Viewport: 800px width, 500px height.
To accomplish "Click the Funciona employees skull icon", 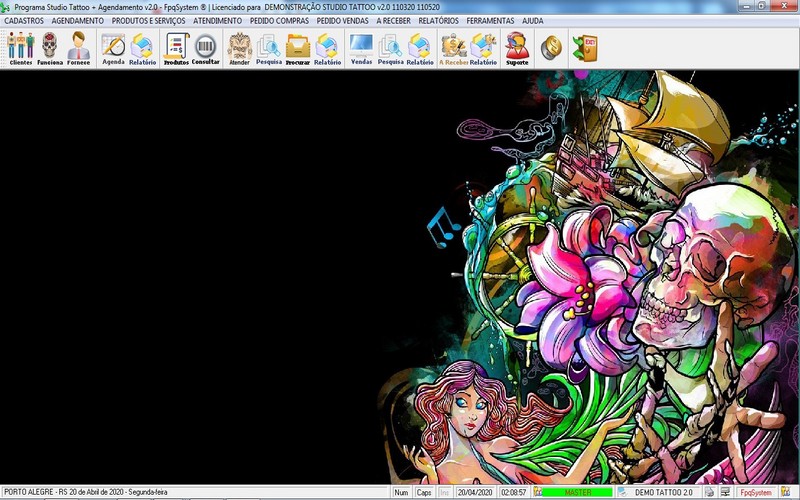I will pos(49,47).
